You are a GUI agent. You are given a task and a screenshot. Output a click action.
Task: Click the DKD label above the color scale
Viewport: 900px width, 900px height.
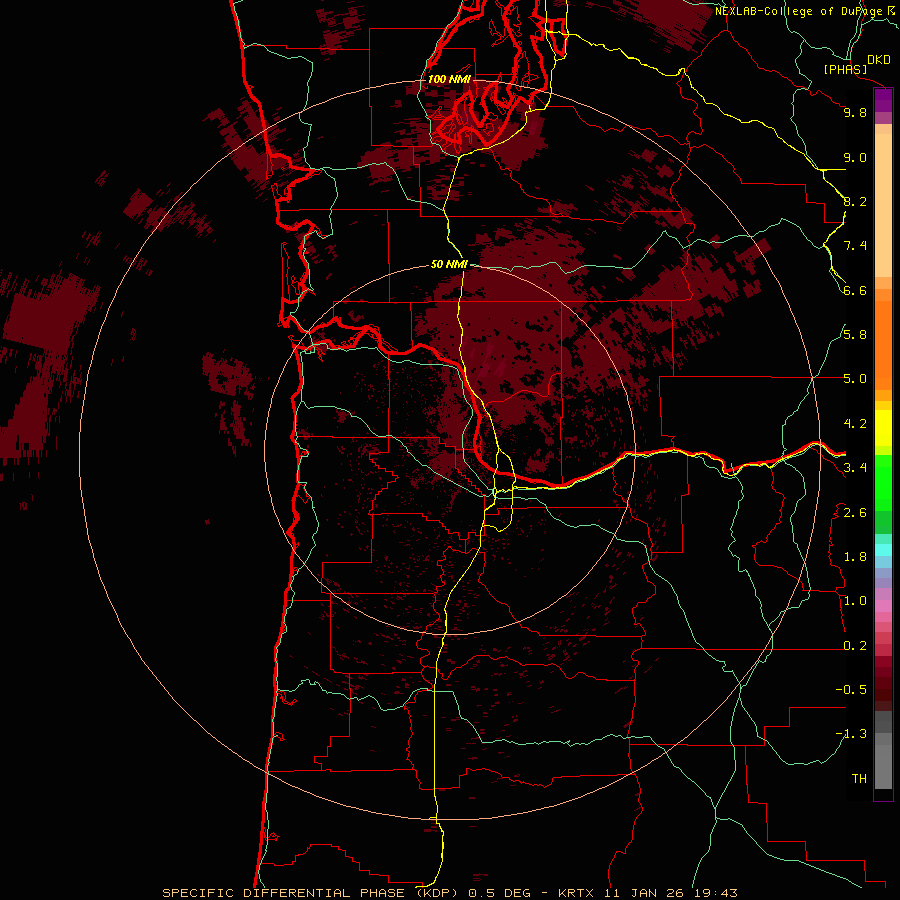(x=879, y=60)
